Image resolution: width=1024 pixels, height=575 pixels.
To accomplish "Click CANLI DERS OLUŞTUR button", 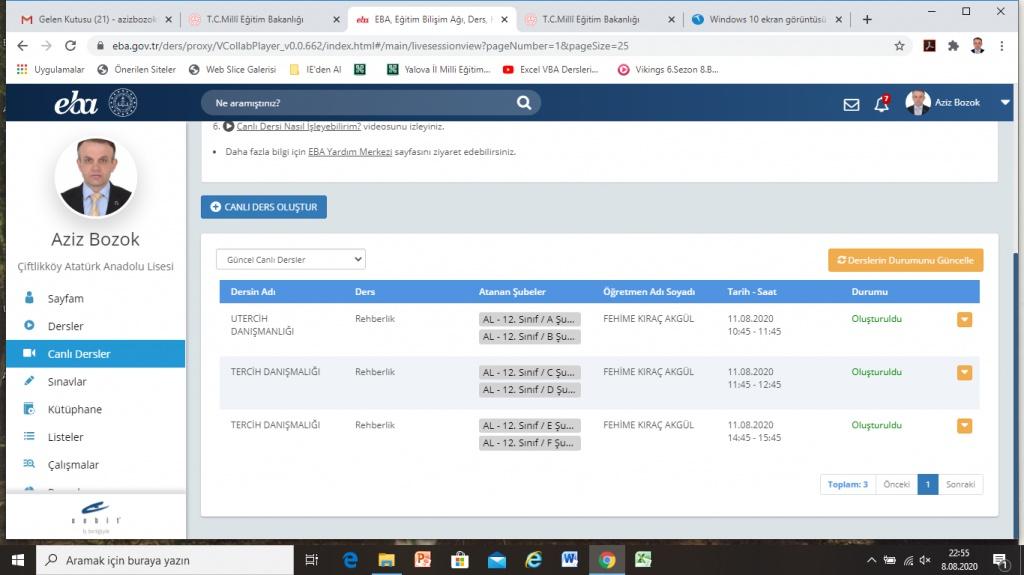I will pyautogui.click(x=264, y=207).
